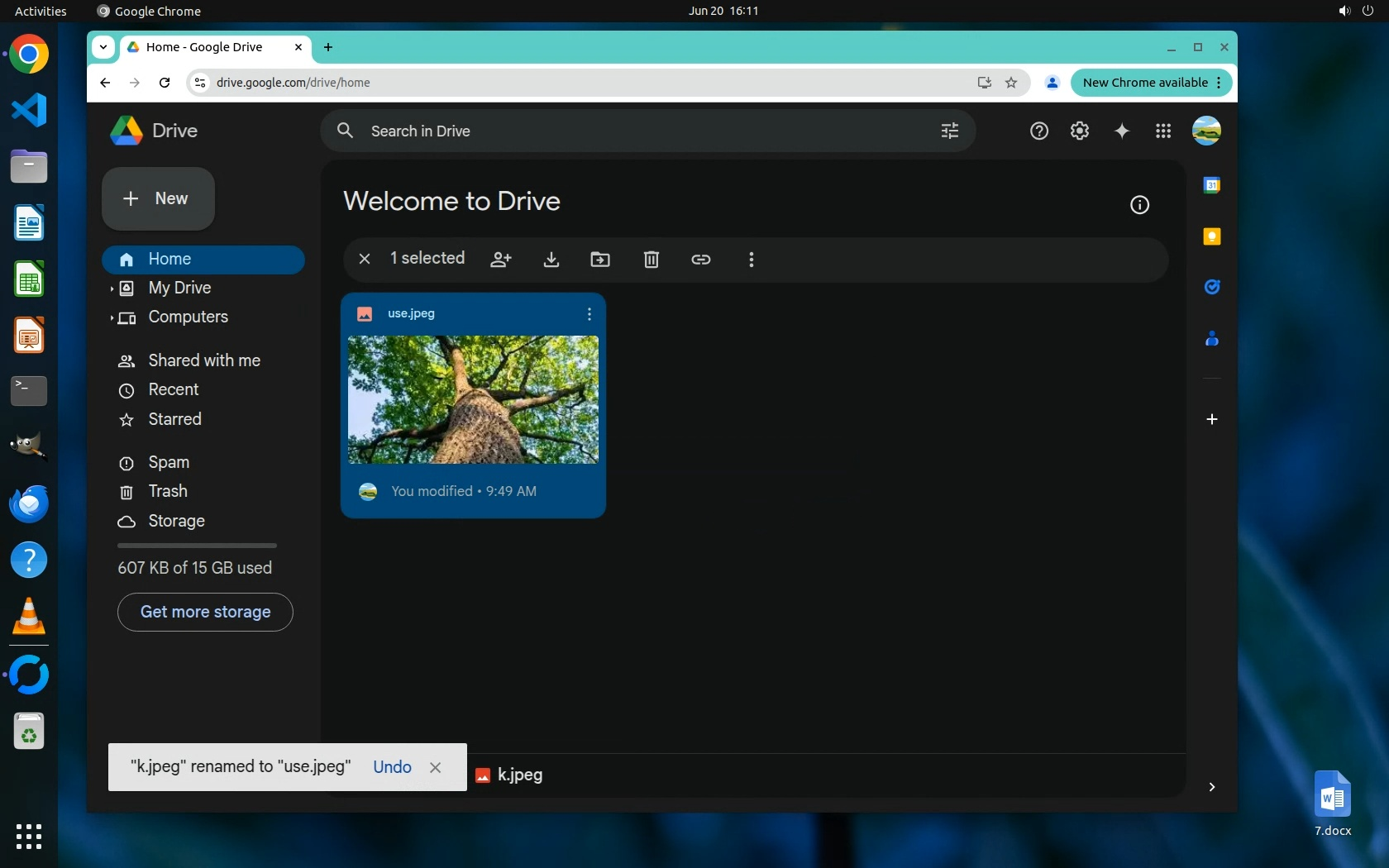Open the Trash section
The image size is (1389, 868).
click(168, 491)
